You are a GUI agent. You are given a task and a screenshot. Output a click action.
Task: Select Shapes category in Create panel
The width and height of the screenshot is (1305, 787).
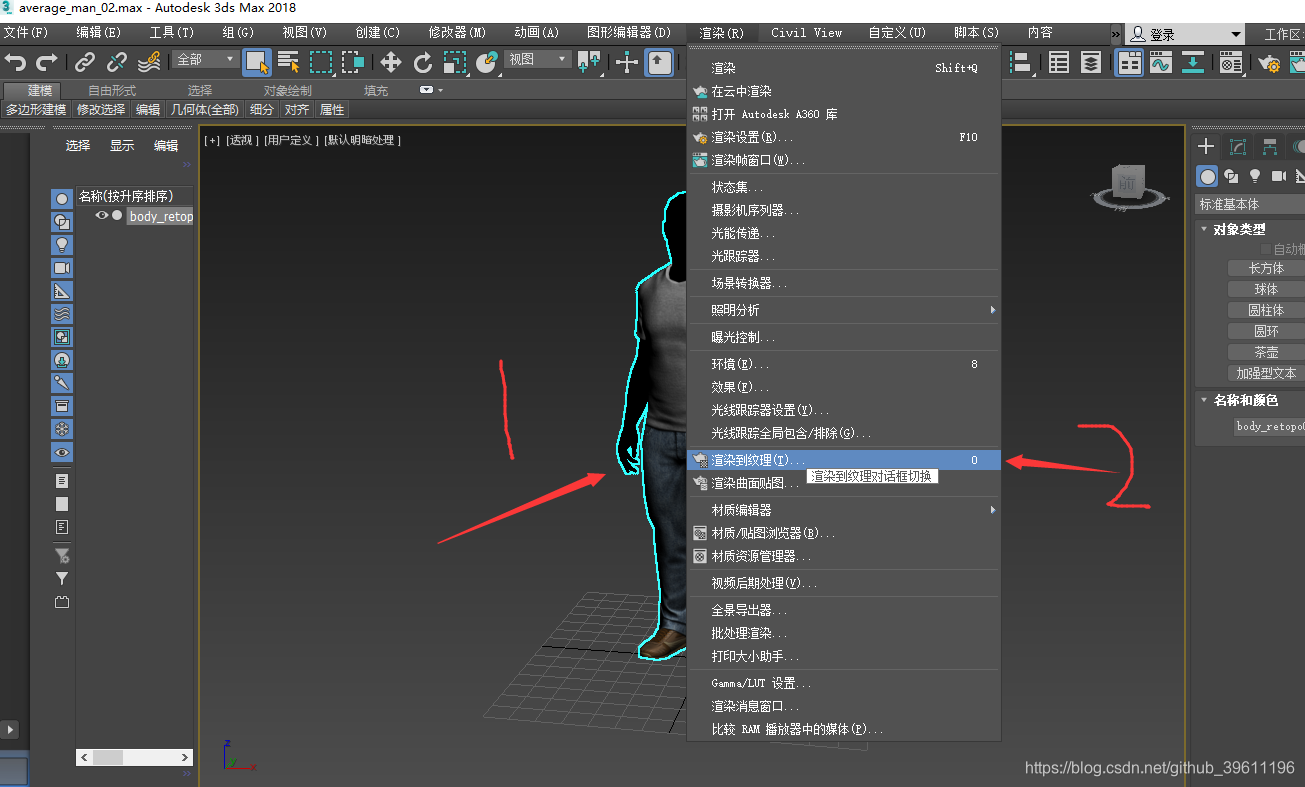coord(1231,176)
